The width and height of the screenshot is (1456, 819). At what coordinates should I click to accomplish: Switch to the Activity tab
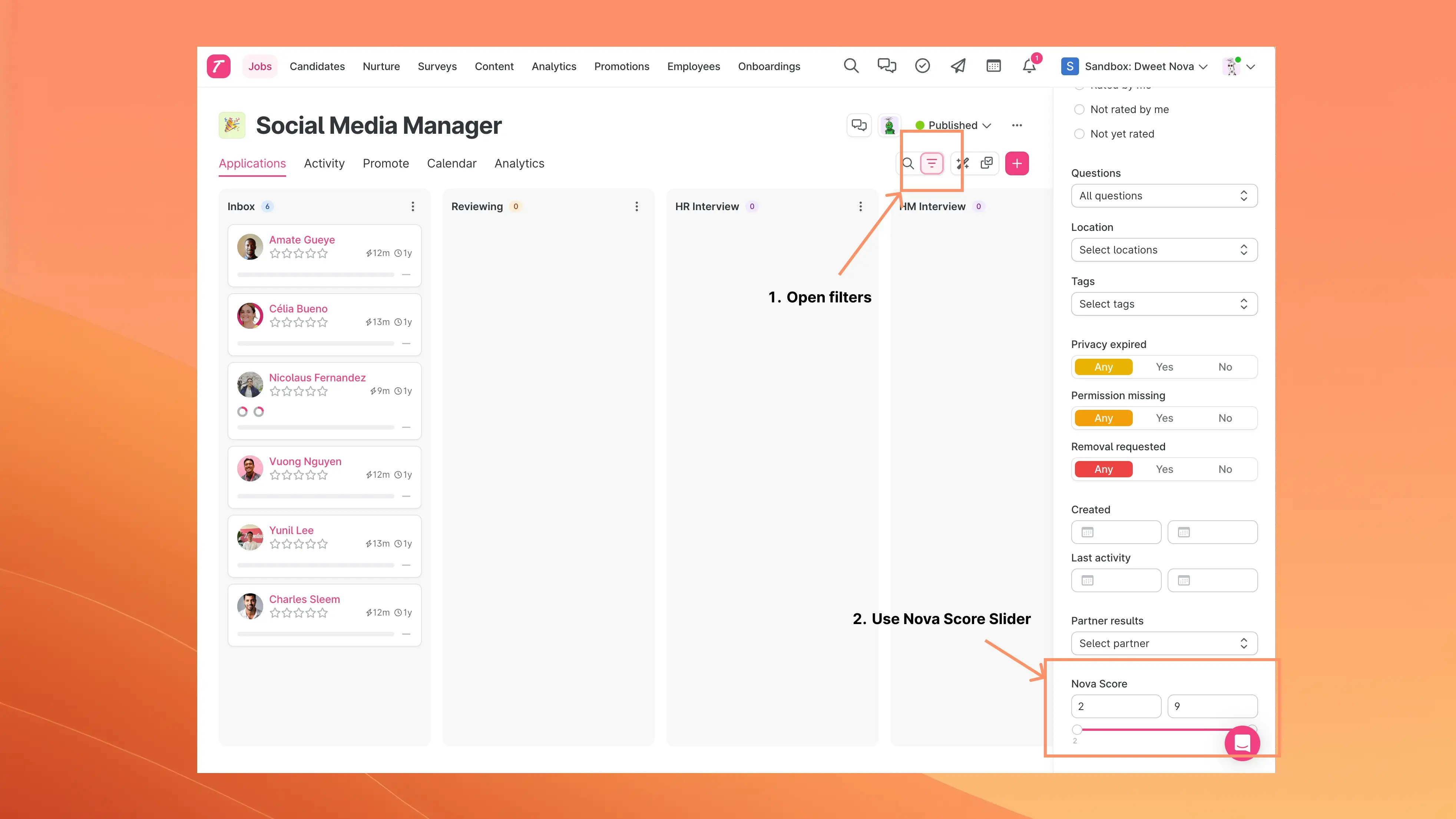pos(324,163)
